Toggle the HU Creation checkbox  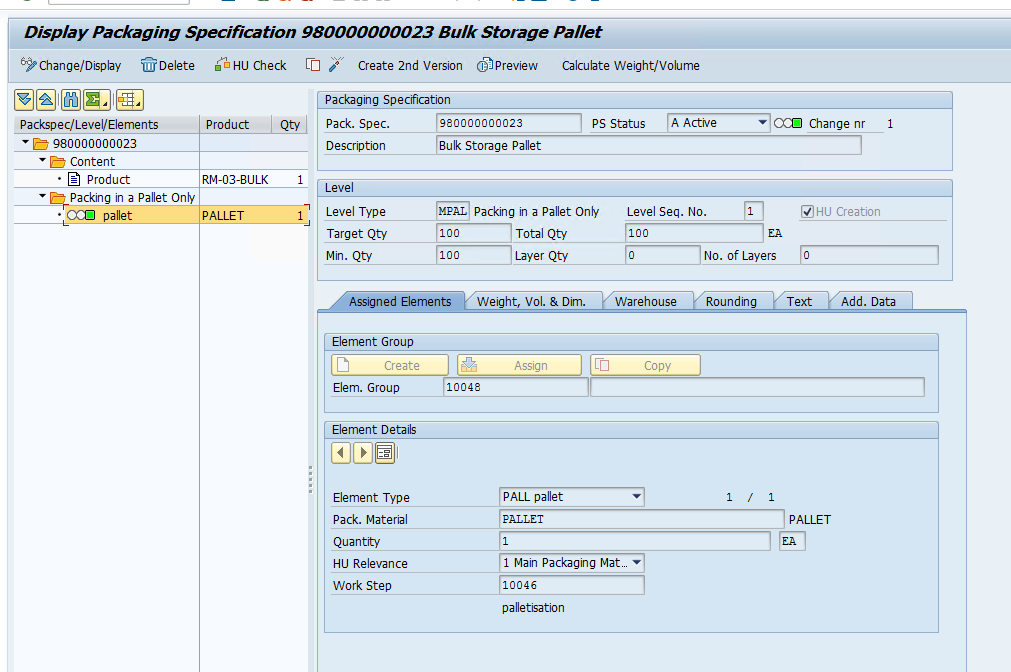point(807,212)
